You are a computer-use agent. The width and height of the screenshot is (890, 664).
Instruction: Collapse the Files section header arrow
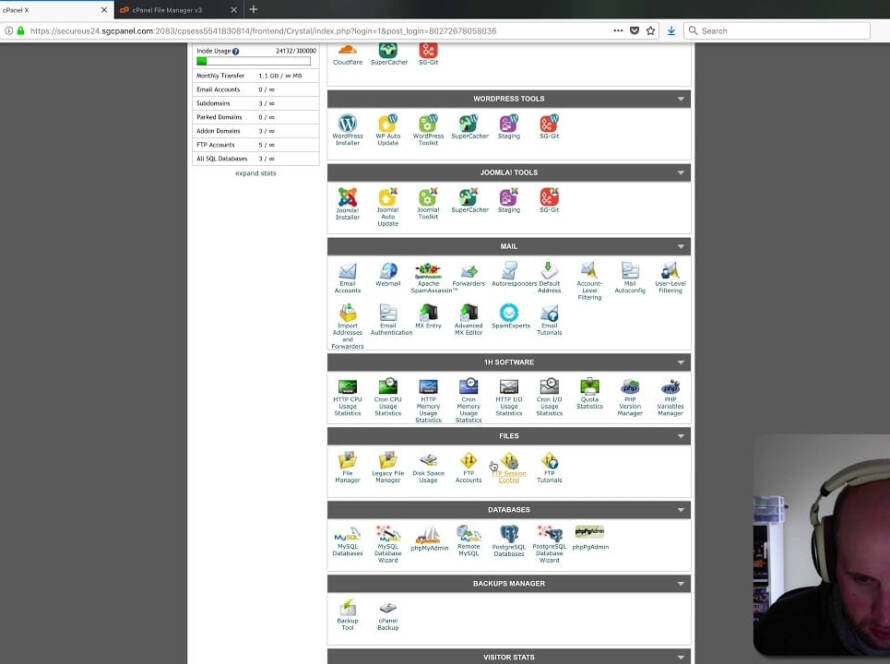coord(681,436)
